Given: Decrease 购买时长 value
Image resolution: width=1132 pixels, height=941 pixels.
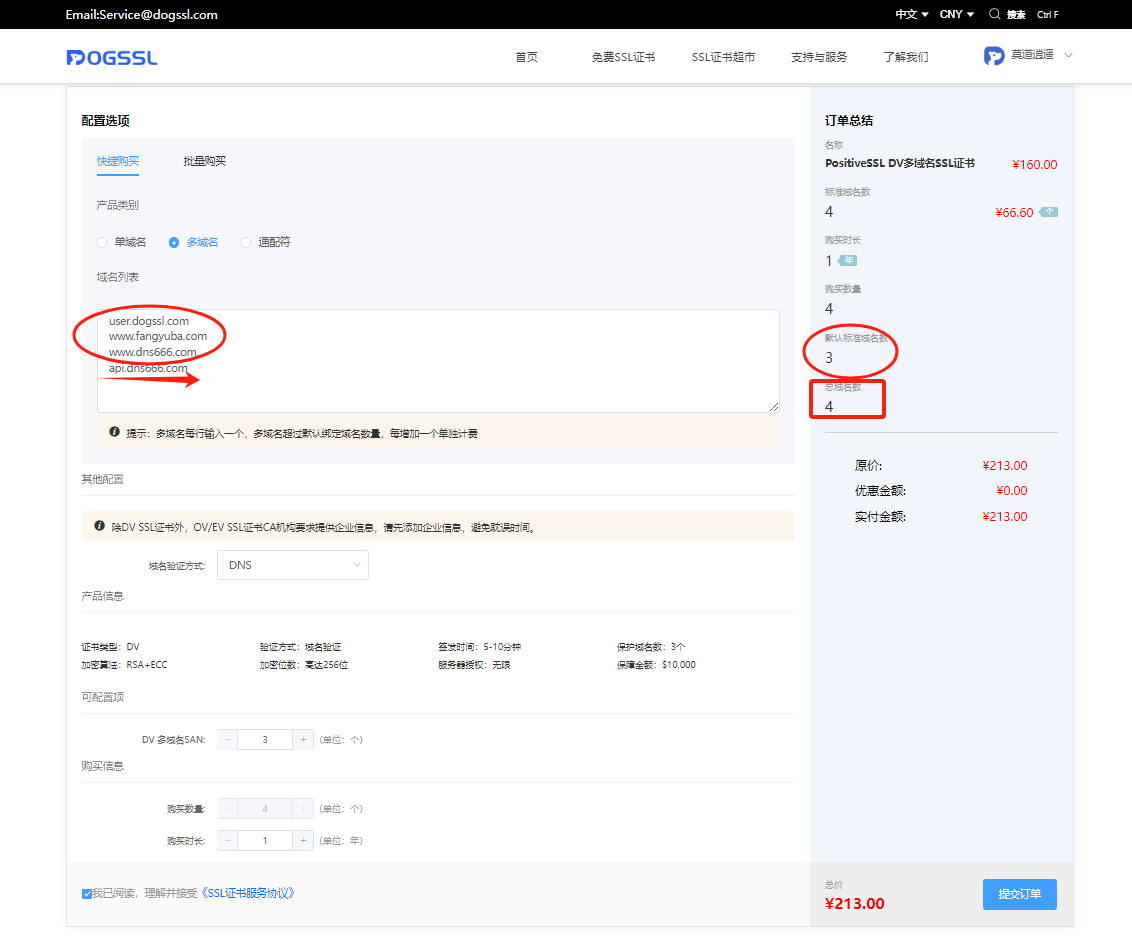Looking at the screenshot, I should 227,841.
